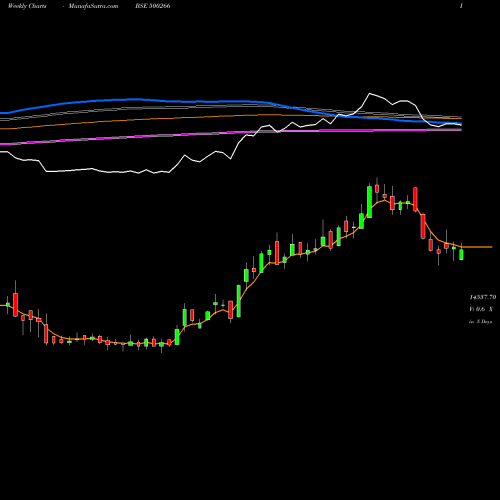Click the tallest green candle at the price peak

[x=369, y=201]
